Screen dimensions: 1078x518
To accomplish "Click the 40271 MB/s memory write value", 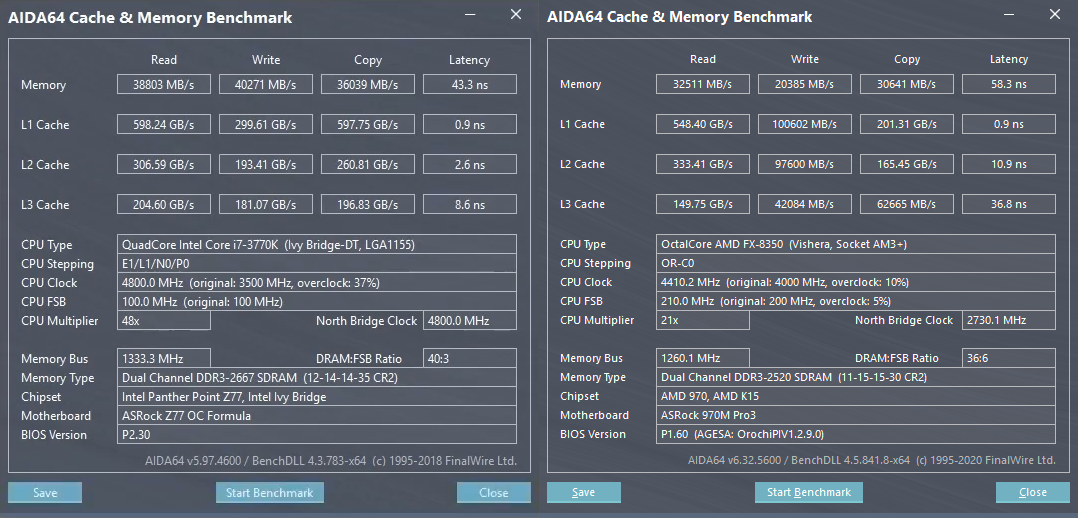I will (266, 85).
